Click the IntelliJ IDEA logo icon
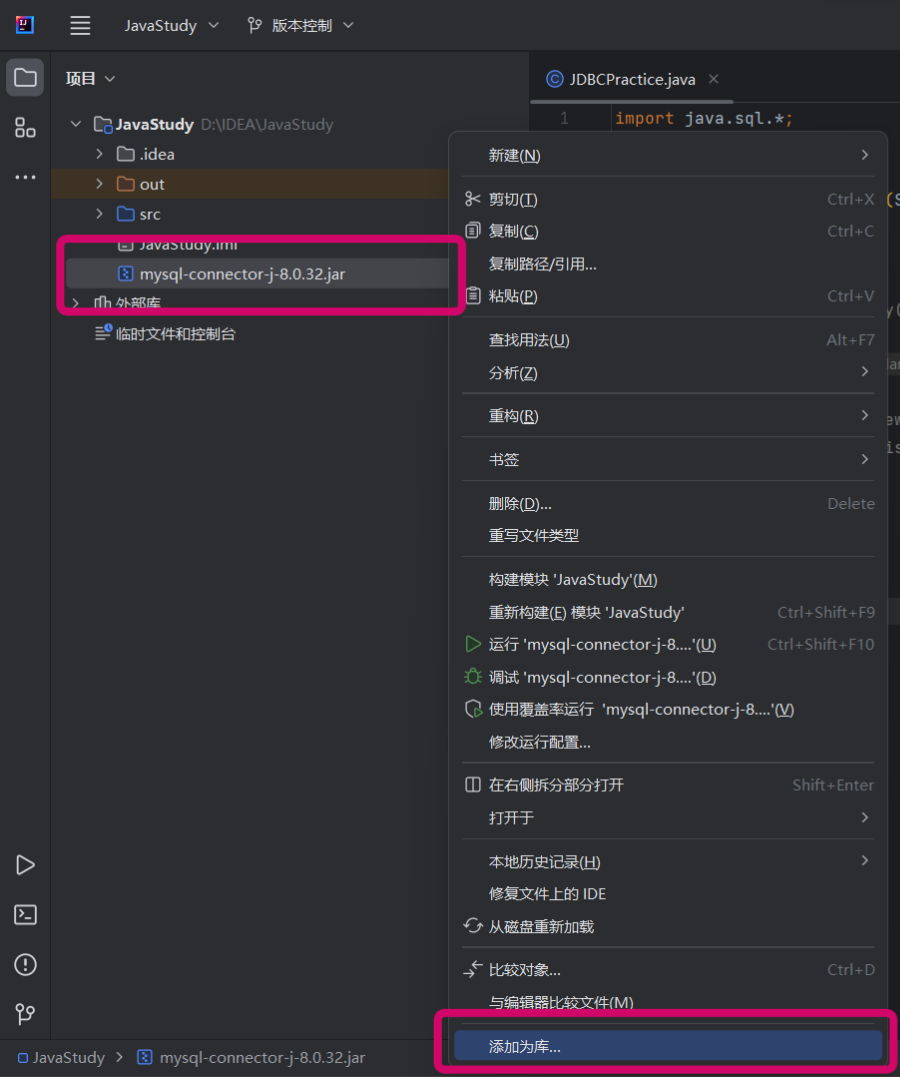The image size is (900, 1079). 24,25
